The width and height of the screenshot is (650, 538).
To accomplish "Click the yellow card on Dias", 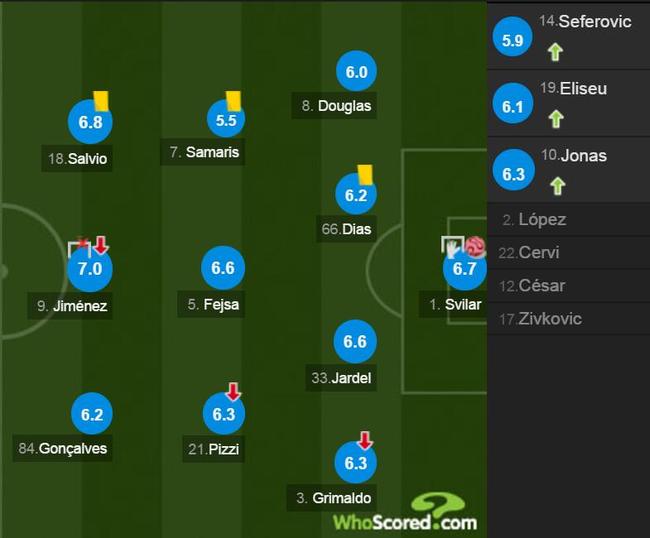I will coord(365,174).
